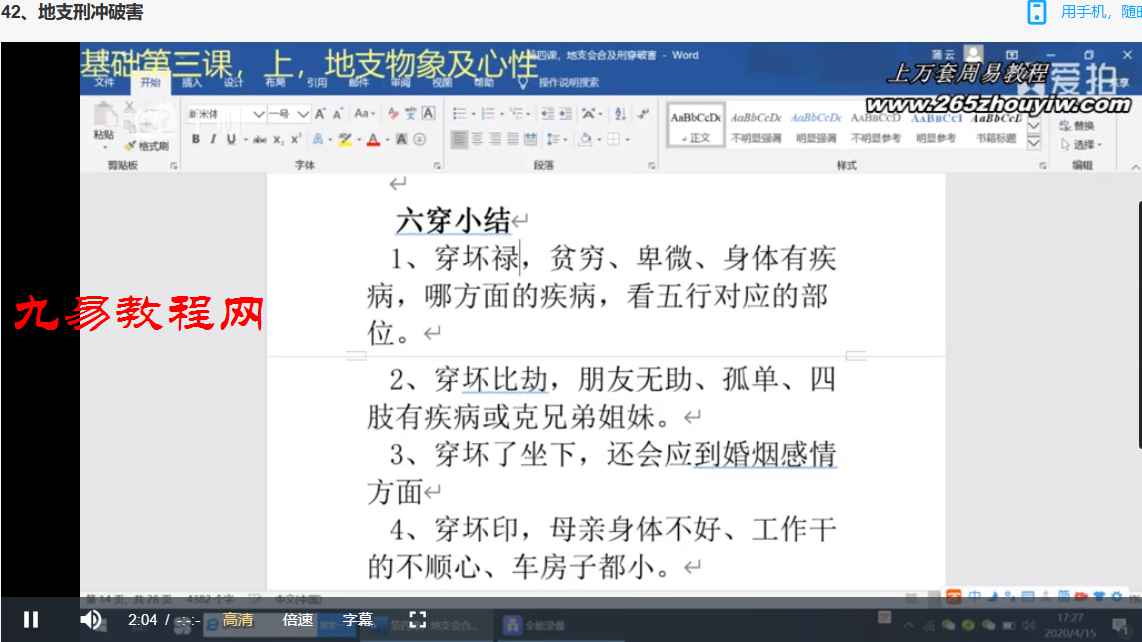Pause the video with the pause button
The height and width of the screenshot is (642, 1142).
31,619
